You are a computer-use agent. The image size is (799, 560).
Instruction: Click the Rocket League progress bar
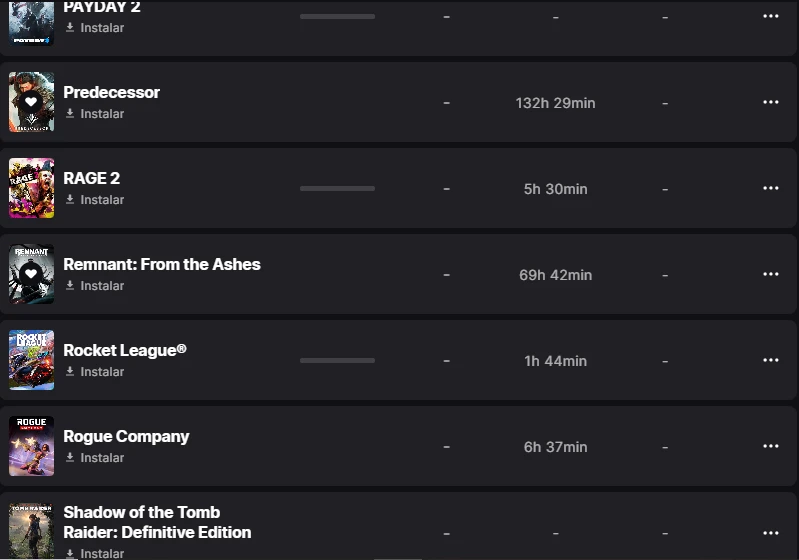click(x=337, y=360)
